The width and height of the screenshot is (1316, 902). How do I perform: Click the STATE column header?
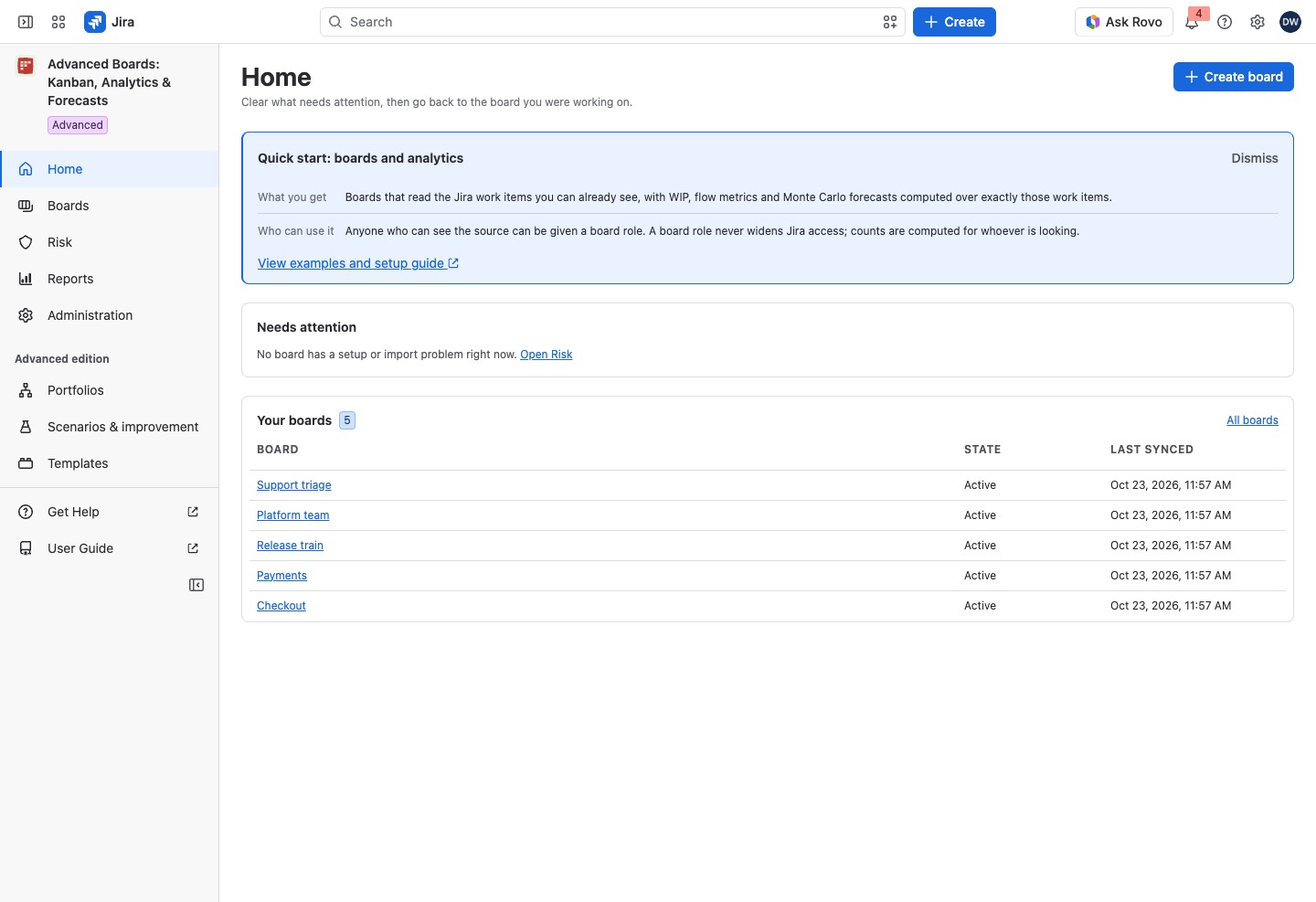982,450
